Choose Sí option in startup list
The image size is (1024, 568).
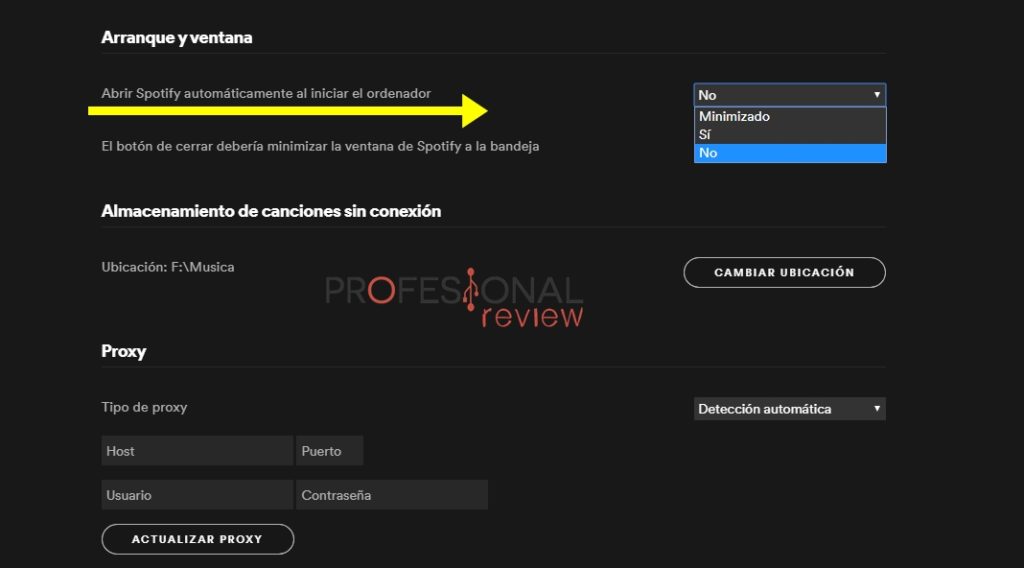790,134
